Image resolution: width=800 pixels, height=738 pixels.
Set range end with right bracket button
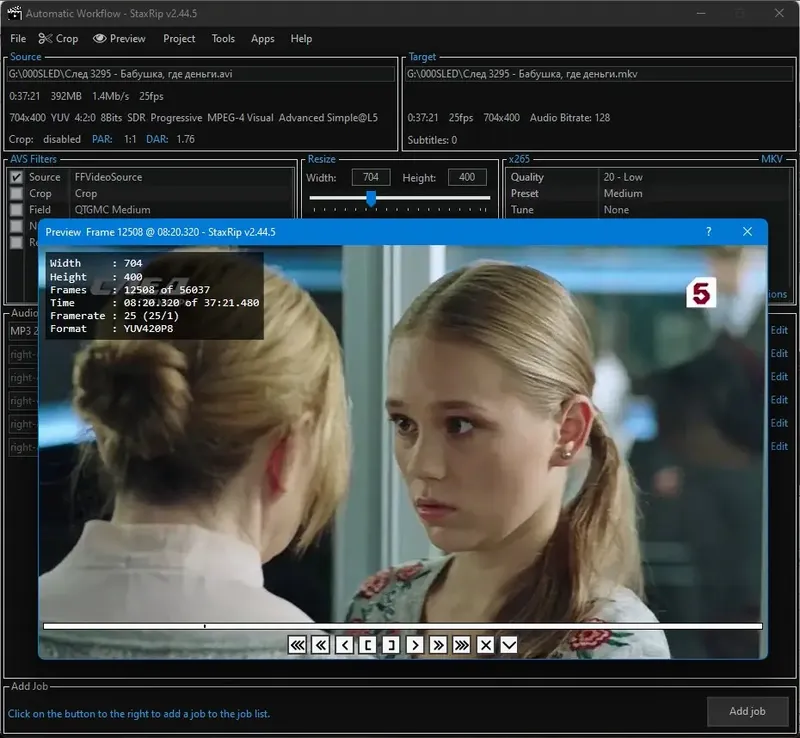pyautogui.click(x=392, y=645)
